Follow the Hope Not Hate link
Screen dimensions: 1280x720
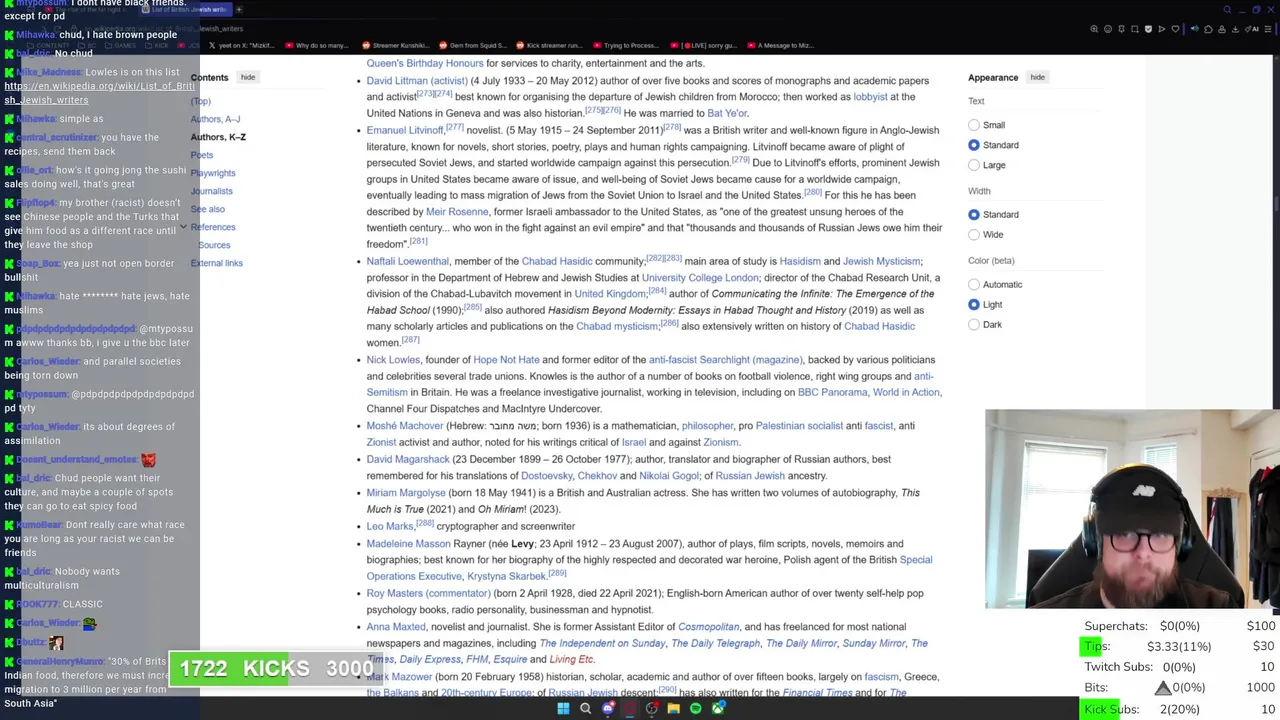(506, 360)
